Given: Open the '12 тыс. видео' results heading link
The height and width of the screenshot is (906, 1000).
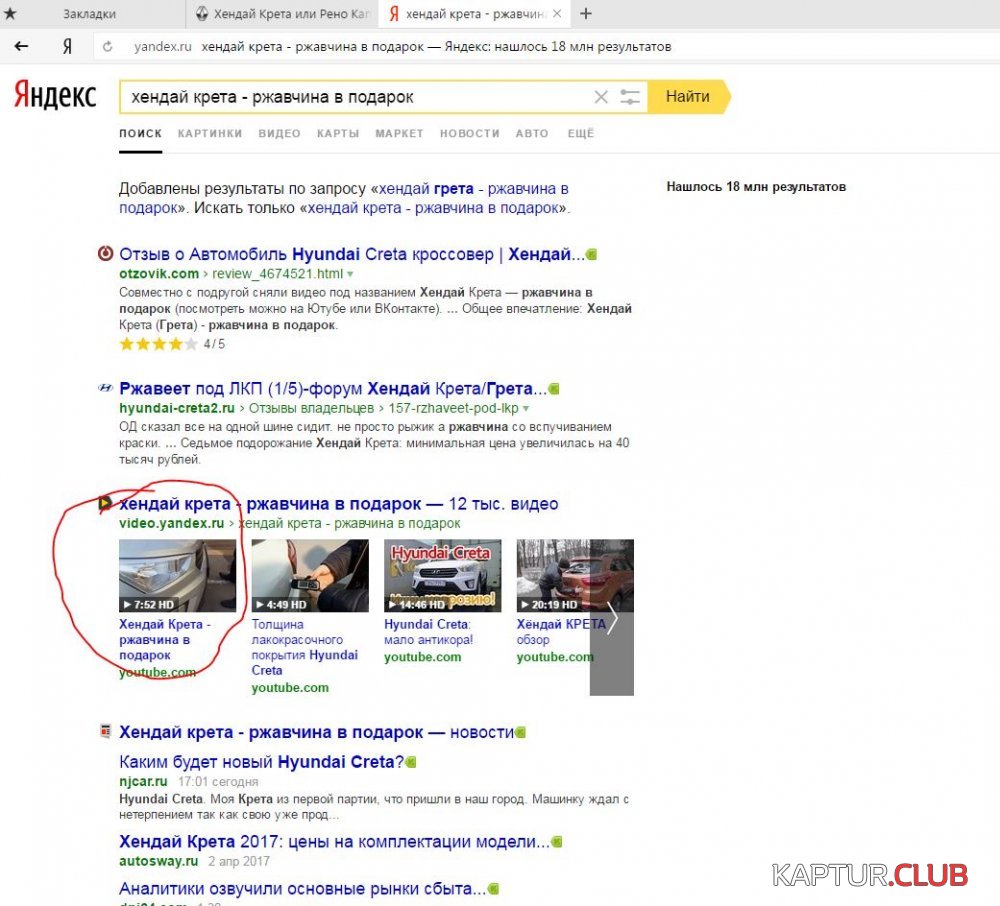Looking at the screenshot, I should tap(339, 504).
